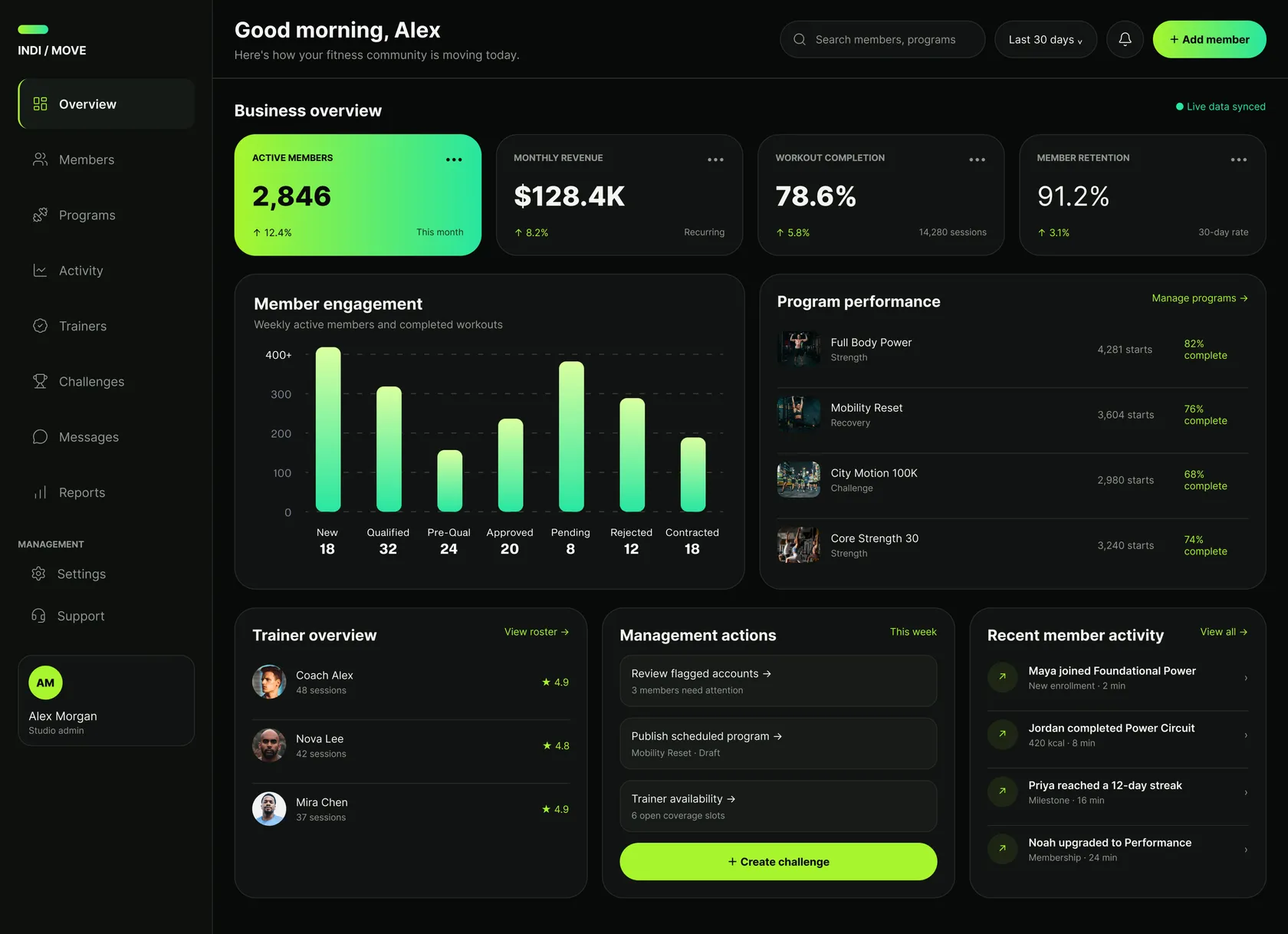This screenshot has height=934, width=1288.
Task: Open Support in sidebar
Action: tap(106, 616)
